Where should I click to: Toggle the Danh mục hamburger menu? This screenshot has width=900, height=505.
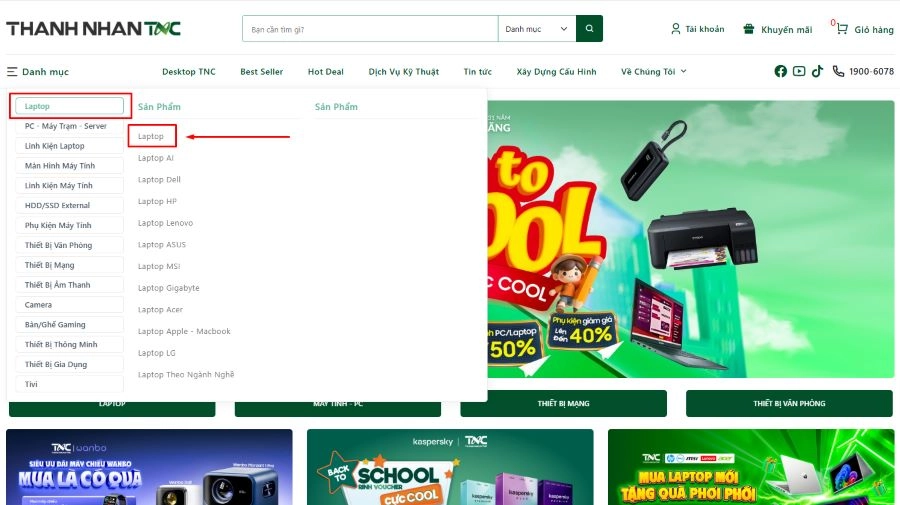pos(38,72)
